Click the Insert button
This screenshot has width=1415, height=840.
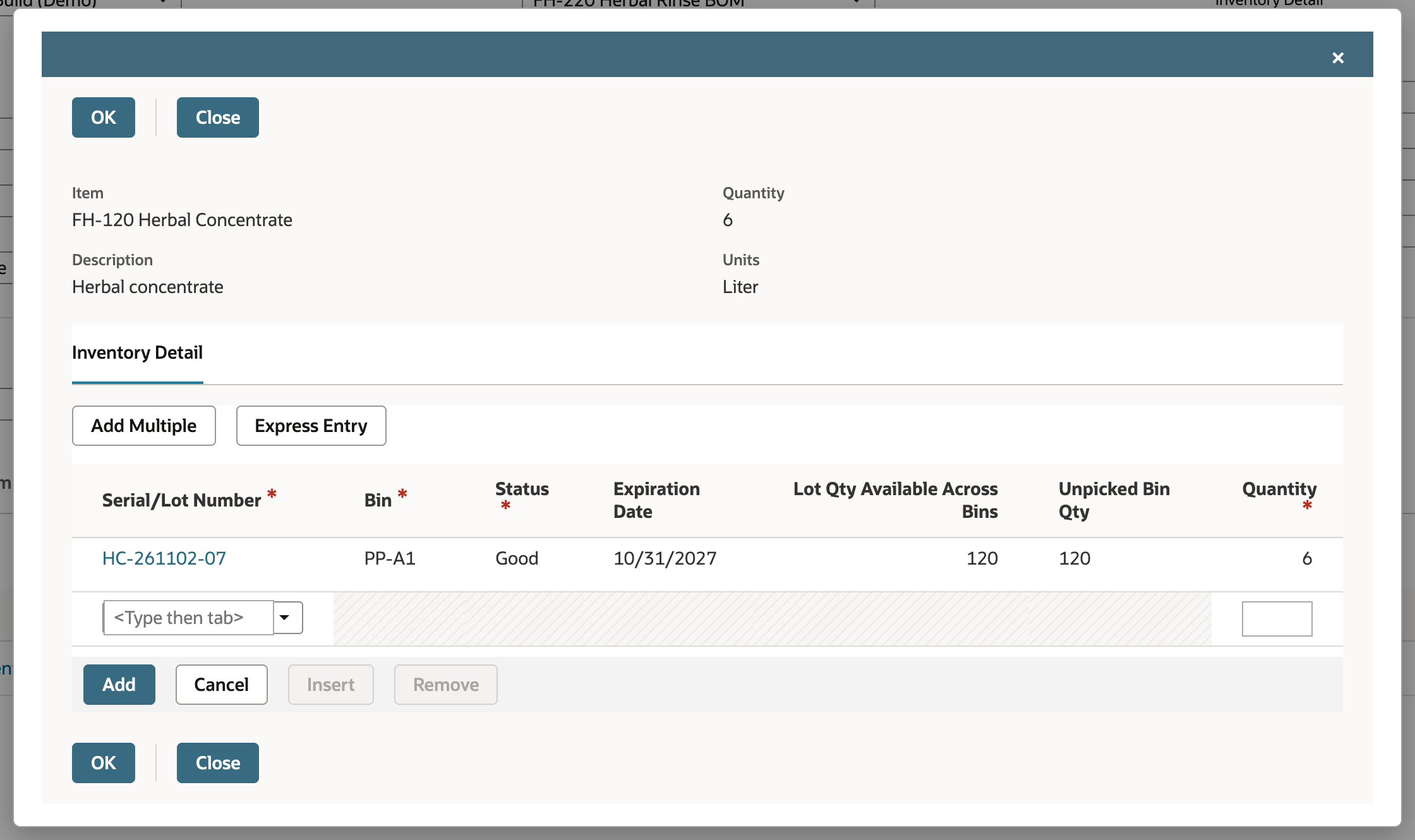pyautogui.click(x=331, y=685)
